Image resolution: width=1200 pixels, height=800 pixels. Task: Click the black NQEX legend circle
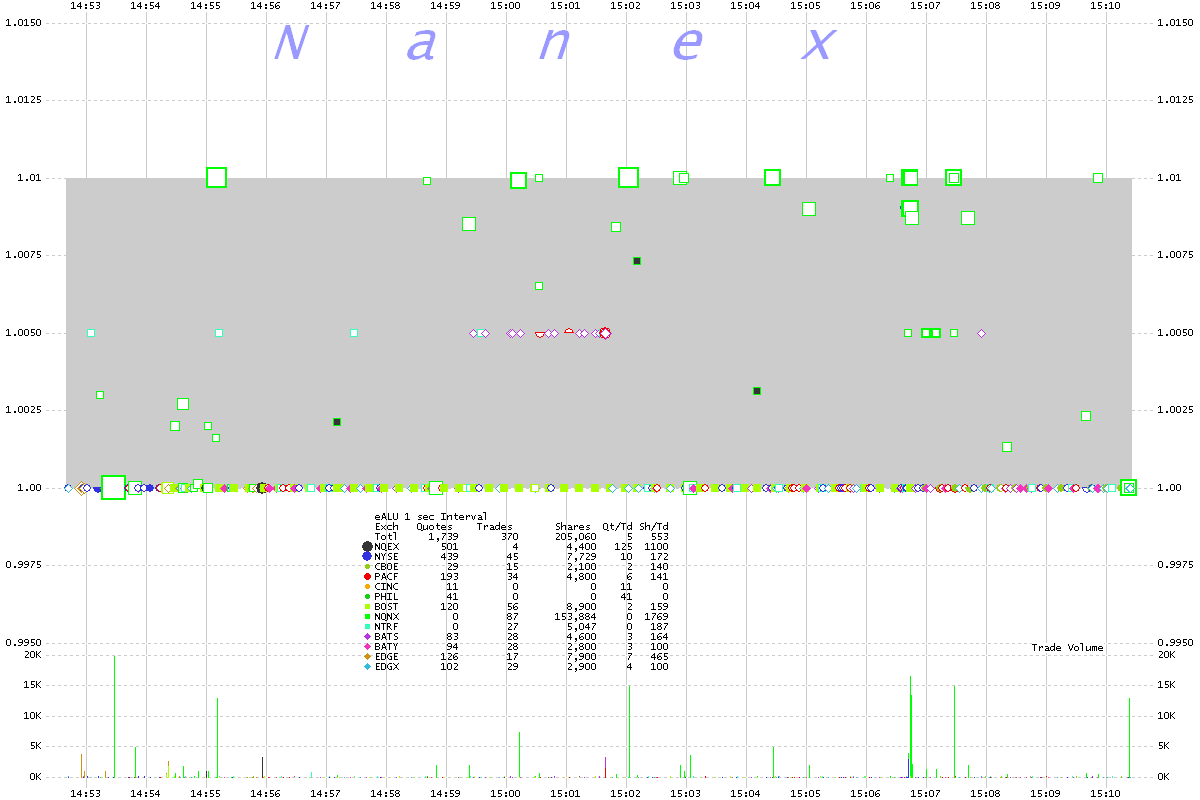tap(367, 546)
